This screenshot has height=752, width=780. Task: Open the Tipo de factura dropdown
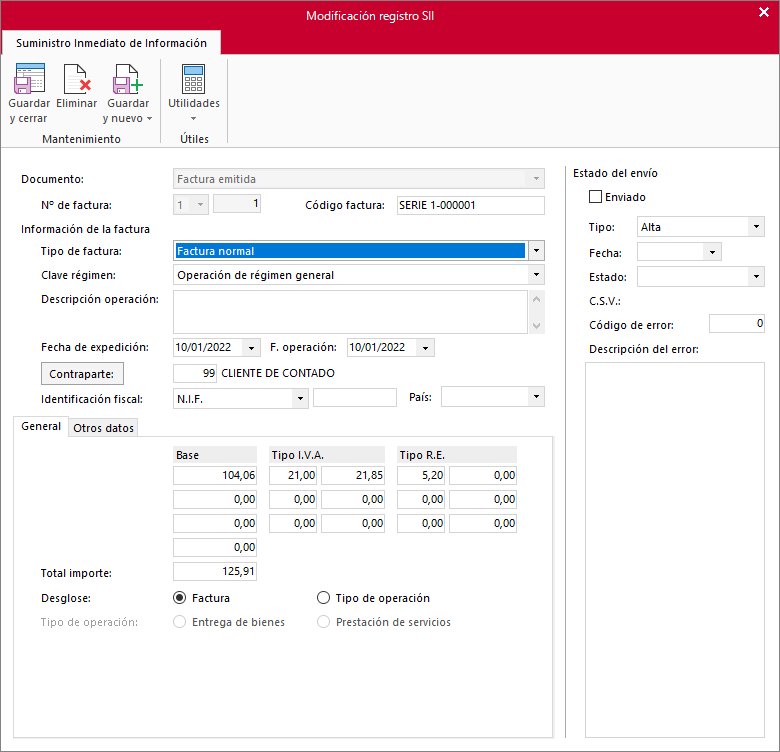(536, 251)
